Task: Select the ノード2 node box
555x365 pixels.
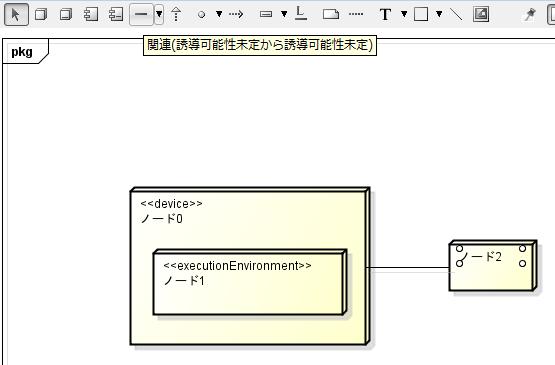Action: (493, 266)
